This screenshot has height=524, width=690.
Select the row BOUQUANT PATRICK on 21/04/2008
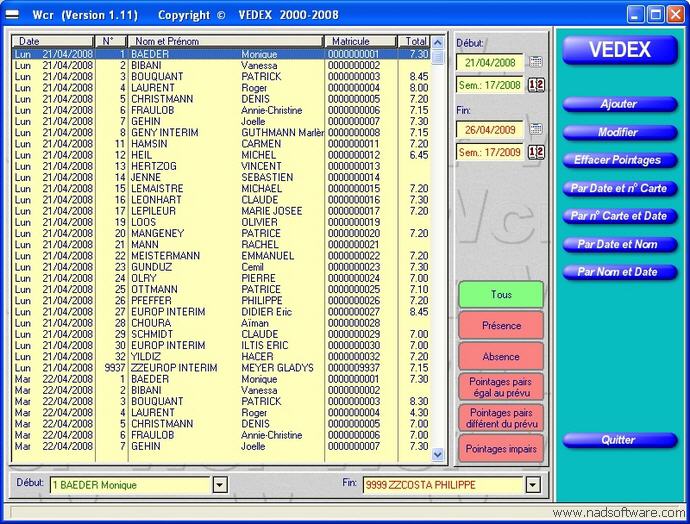(x=221, y=77)
